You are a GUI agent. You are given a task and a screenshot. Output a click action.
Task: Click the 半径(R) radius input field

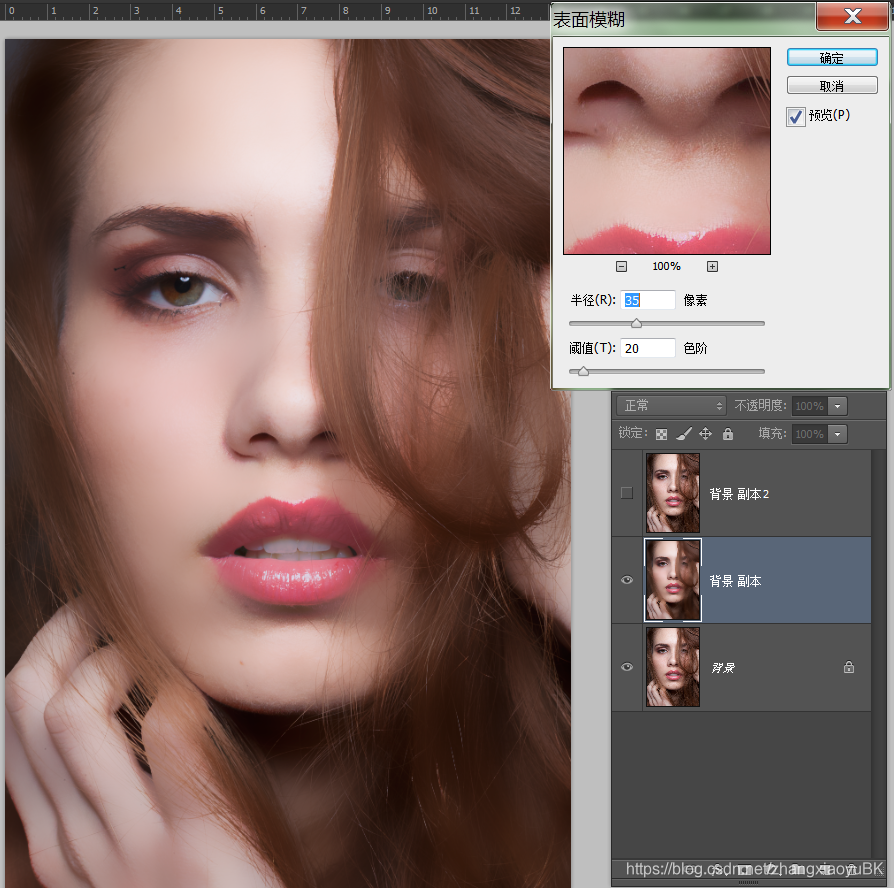648,300
